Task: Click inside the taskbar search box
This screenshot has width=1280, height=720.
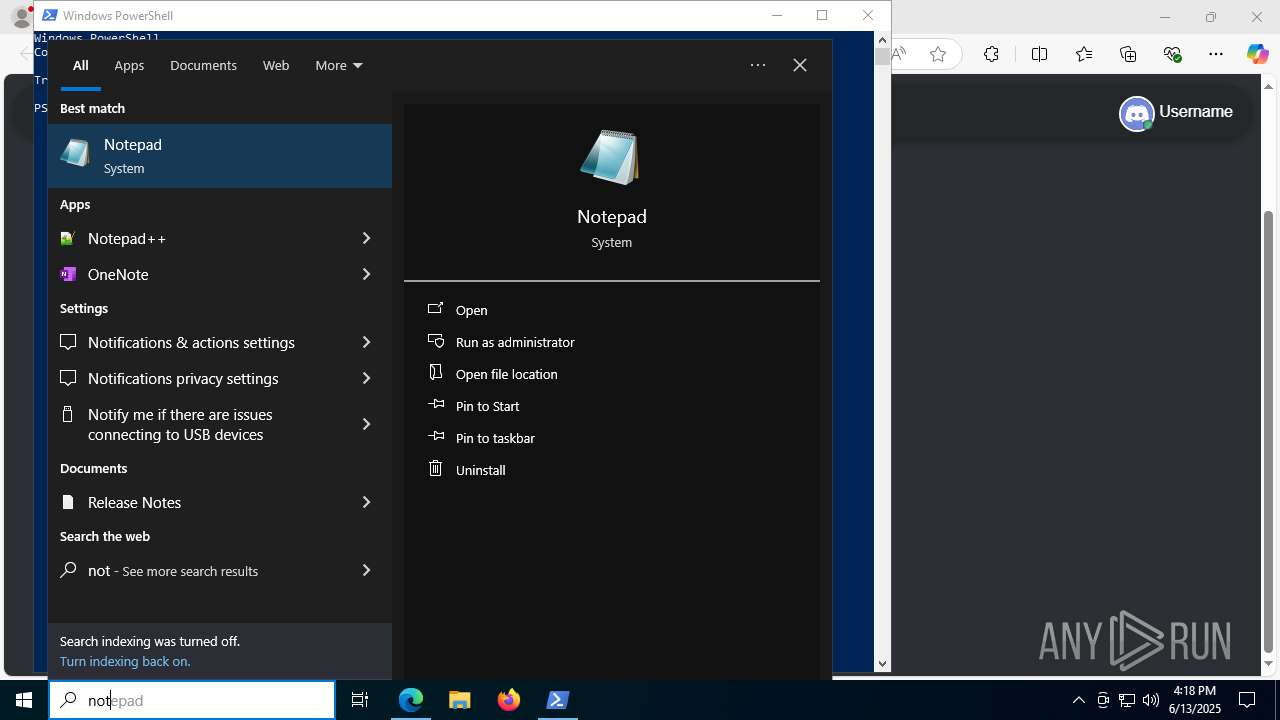Action: 192,700
